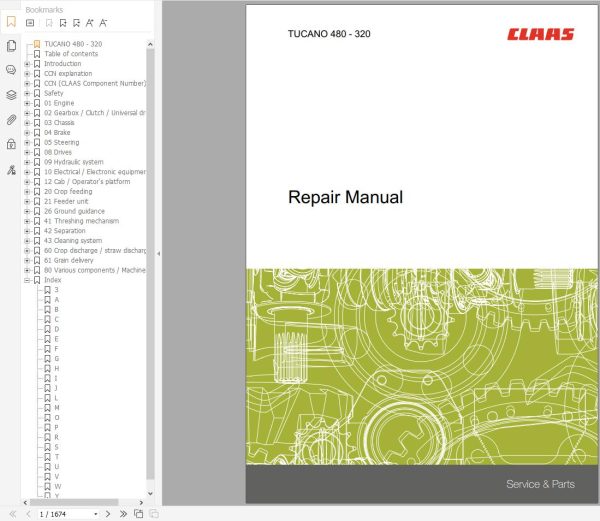Expand the CCN explanation bookmark
Screen dimensions: 600x521
pyautogui.click(x=27, y=73)
